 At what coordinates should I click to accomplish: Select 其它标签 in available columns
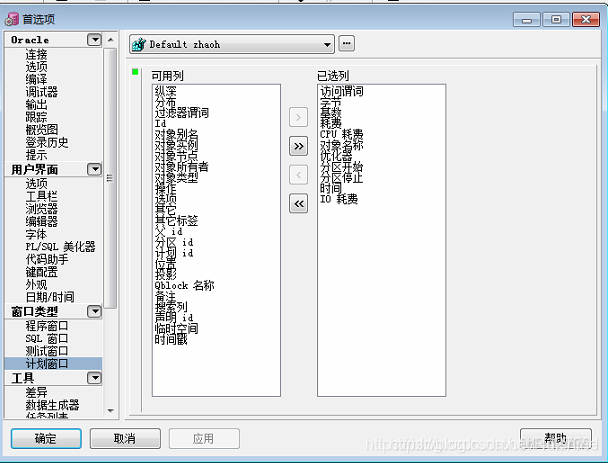pyautogui.click(x=176, y=221)
